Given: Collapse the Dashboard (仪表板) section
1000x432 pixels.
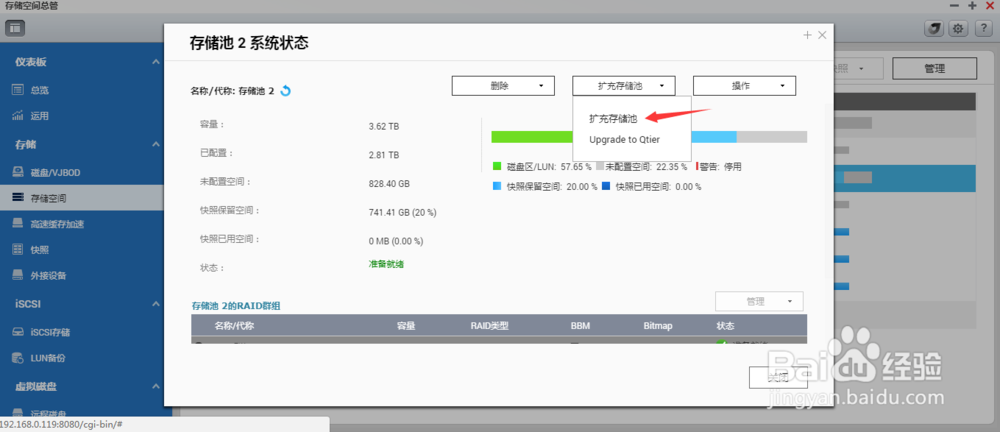Looking at the screenshot, I should point(156,62).
